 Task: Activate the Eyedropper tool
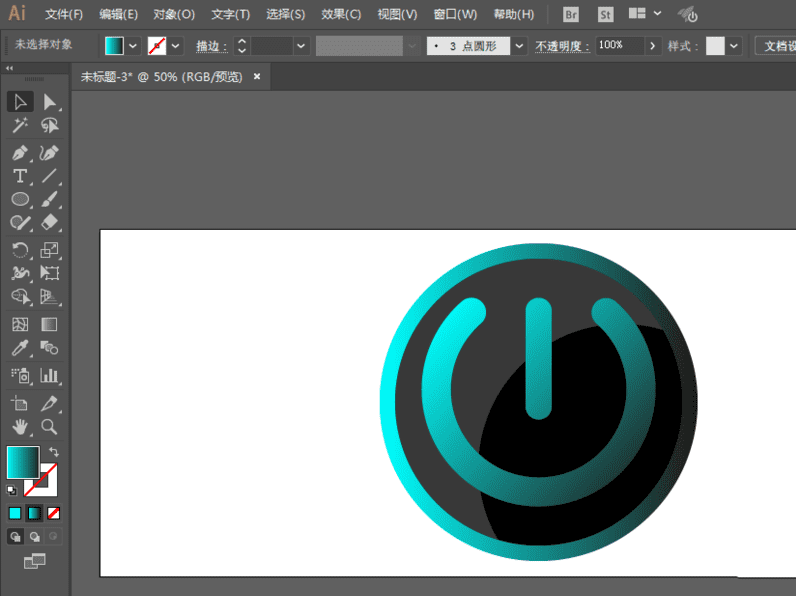point(20,349)
